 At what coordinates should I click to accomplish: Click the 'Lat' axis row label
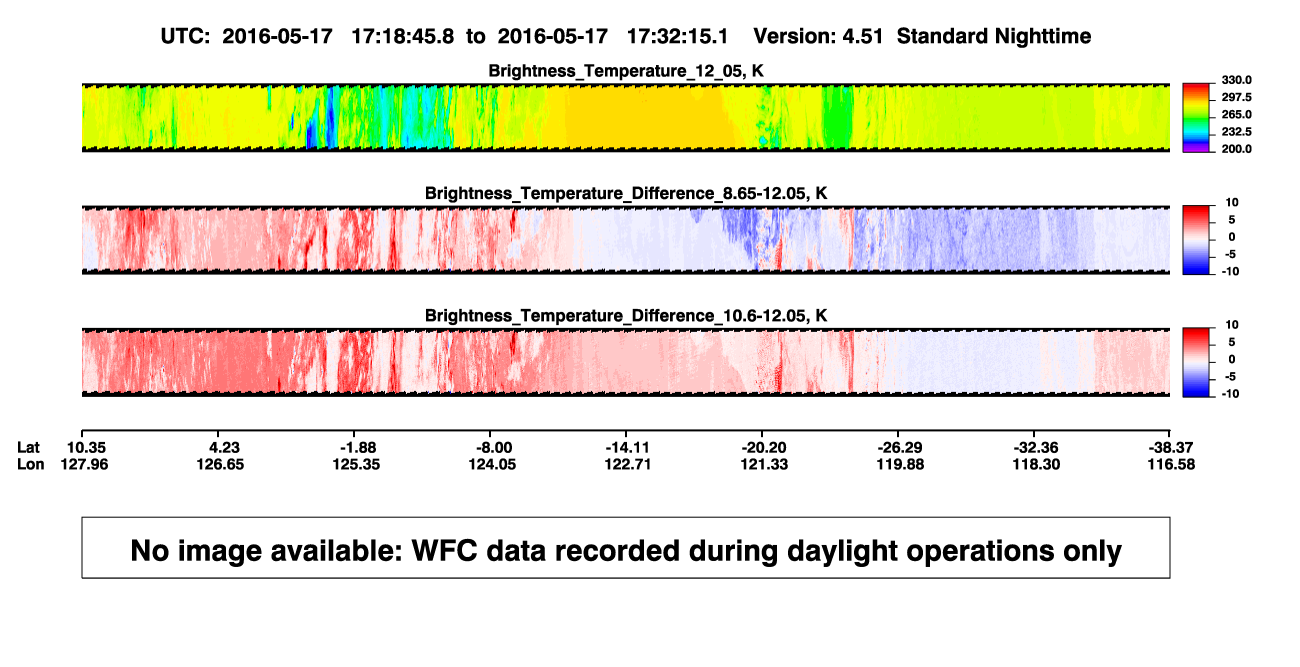pos(29,447)
